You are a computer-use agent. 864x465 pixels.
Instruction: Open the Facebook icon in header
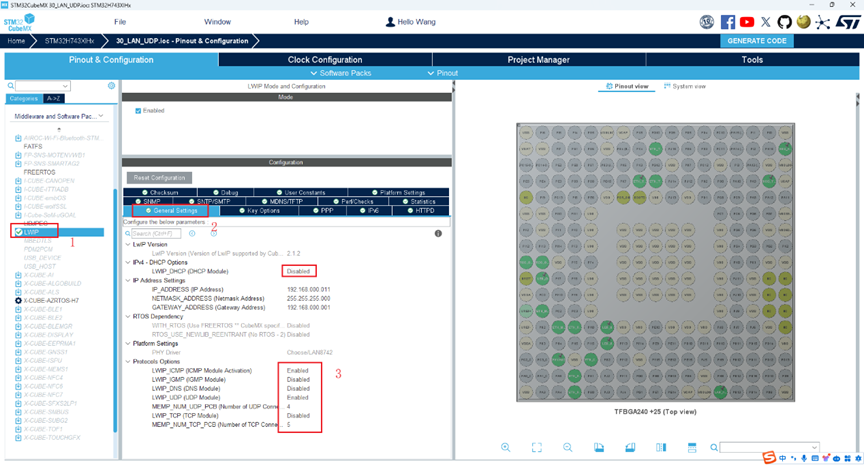[x=727, y=22]
